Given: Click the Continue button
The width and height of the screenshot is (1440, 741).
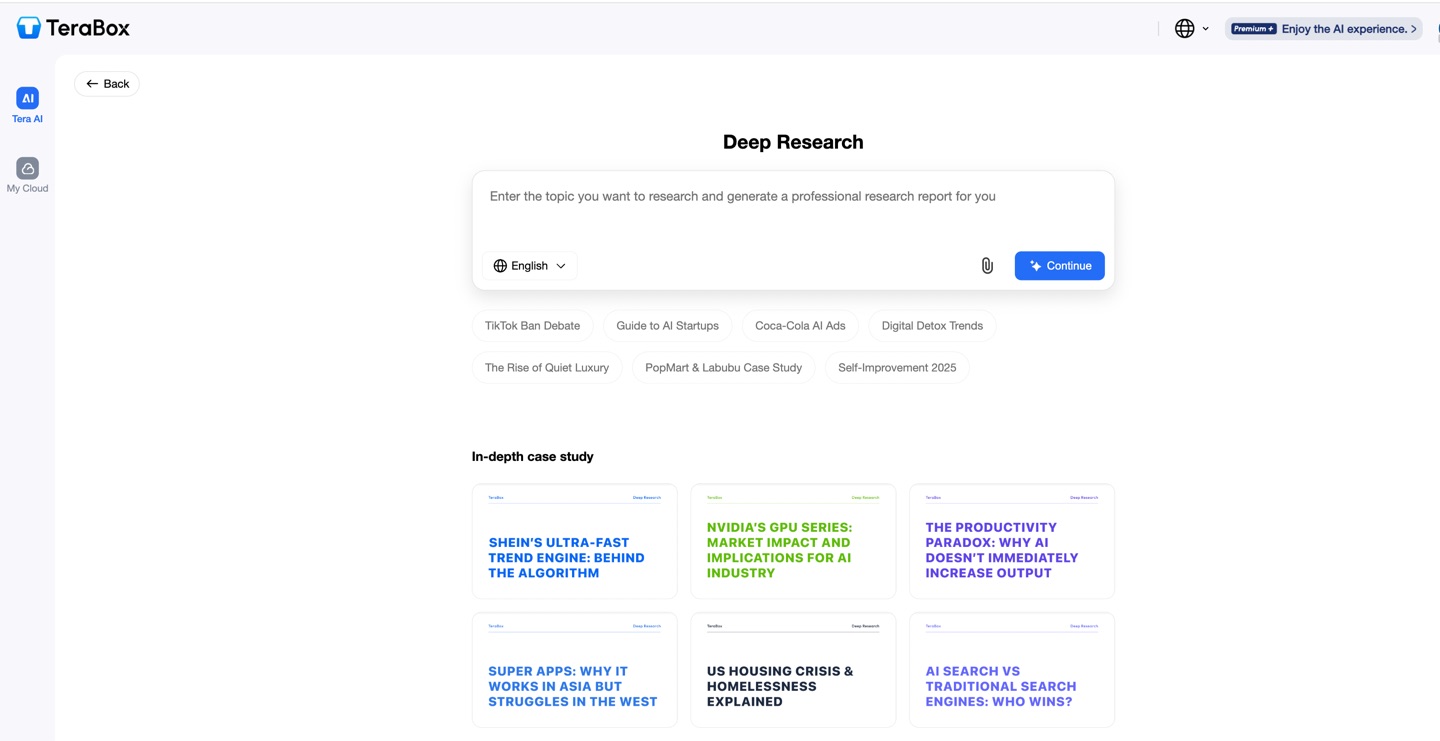Looking at the screenshot, I should coord(1059,265).
